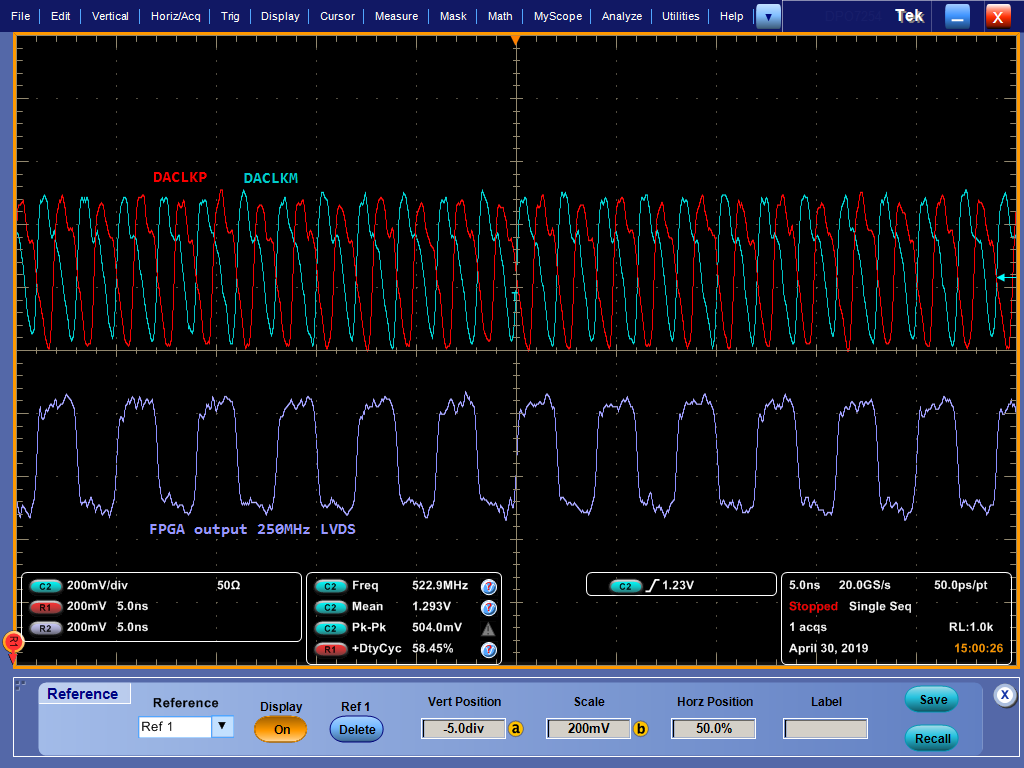Open the Edit menu

pos(61,16)
